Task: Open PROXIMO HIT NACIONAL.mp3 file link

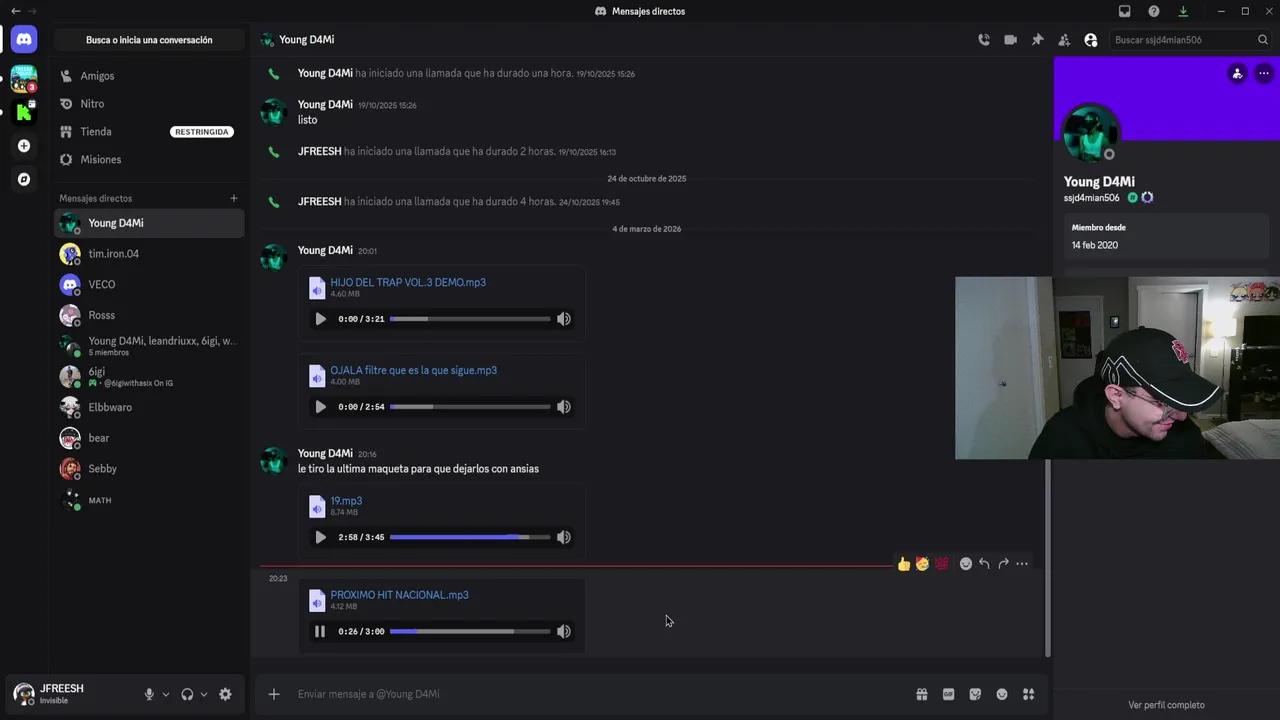Action: tap(399, 595)
